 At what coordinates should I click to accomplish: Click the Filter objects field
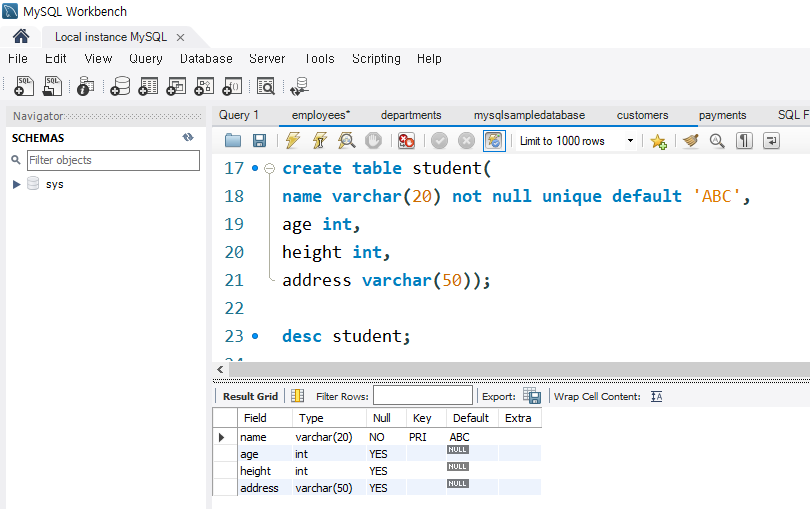(x=113, y=160)
